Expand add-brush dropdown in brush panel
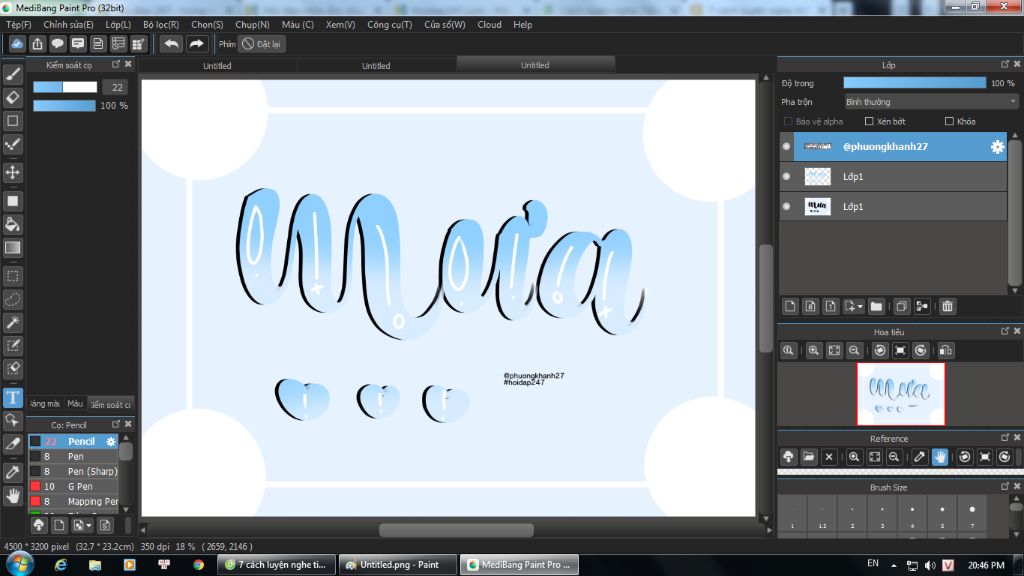Viewport: 1024px width, 576px height. 89,526
